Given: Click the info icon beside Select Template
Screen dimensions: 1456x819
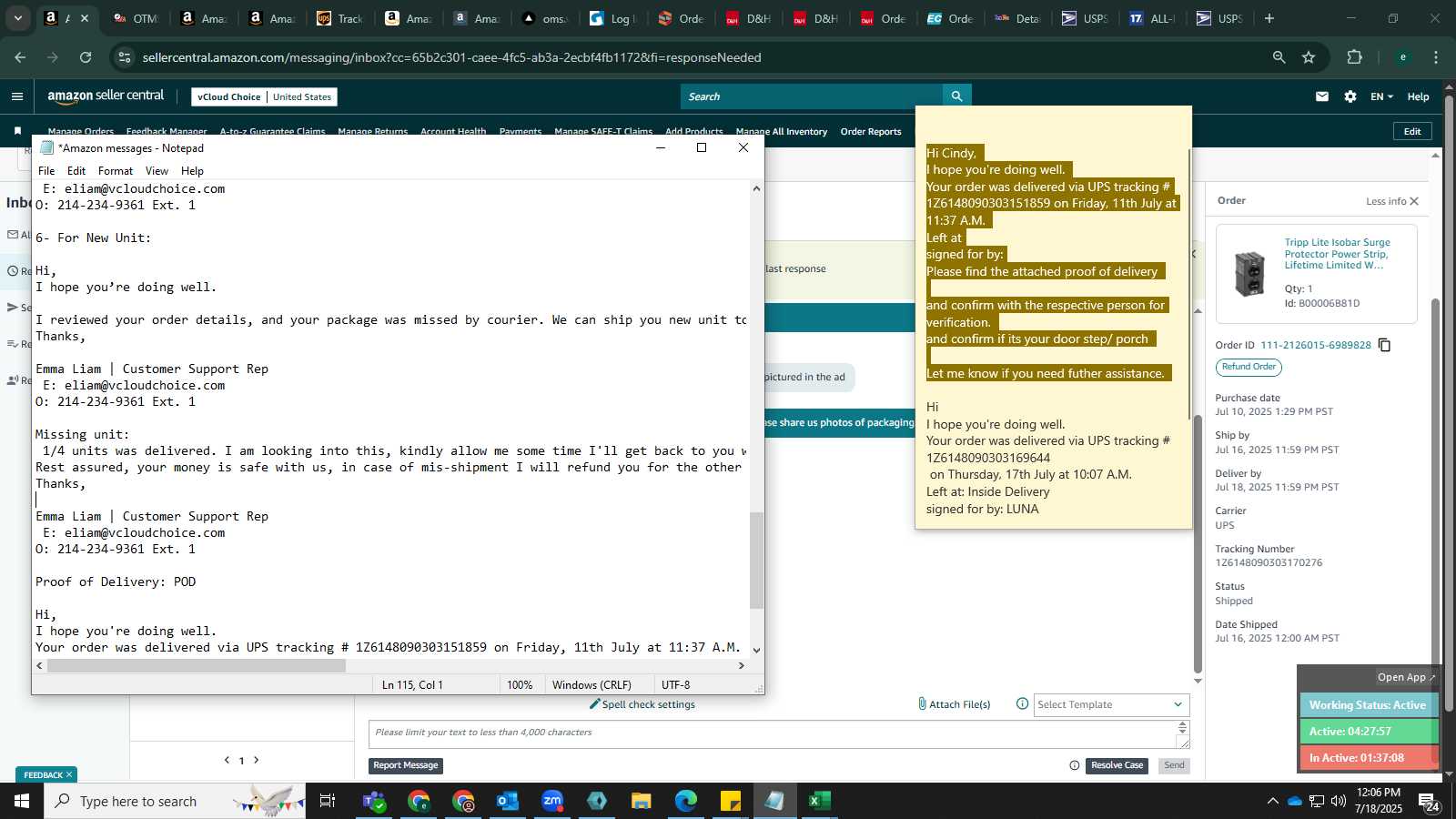Looking at the screenshot, I should 1022,703.
